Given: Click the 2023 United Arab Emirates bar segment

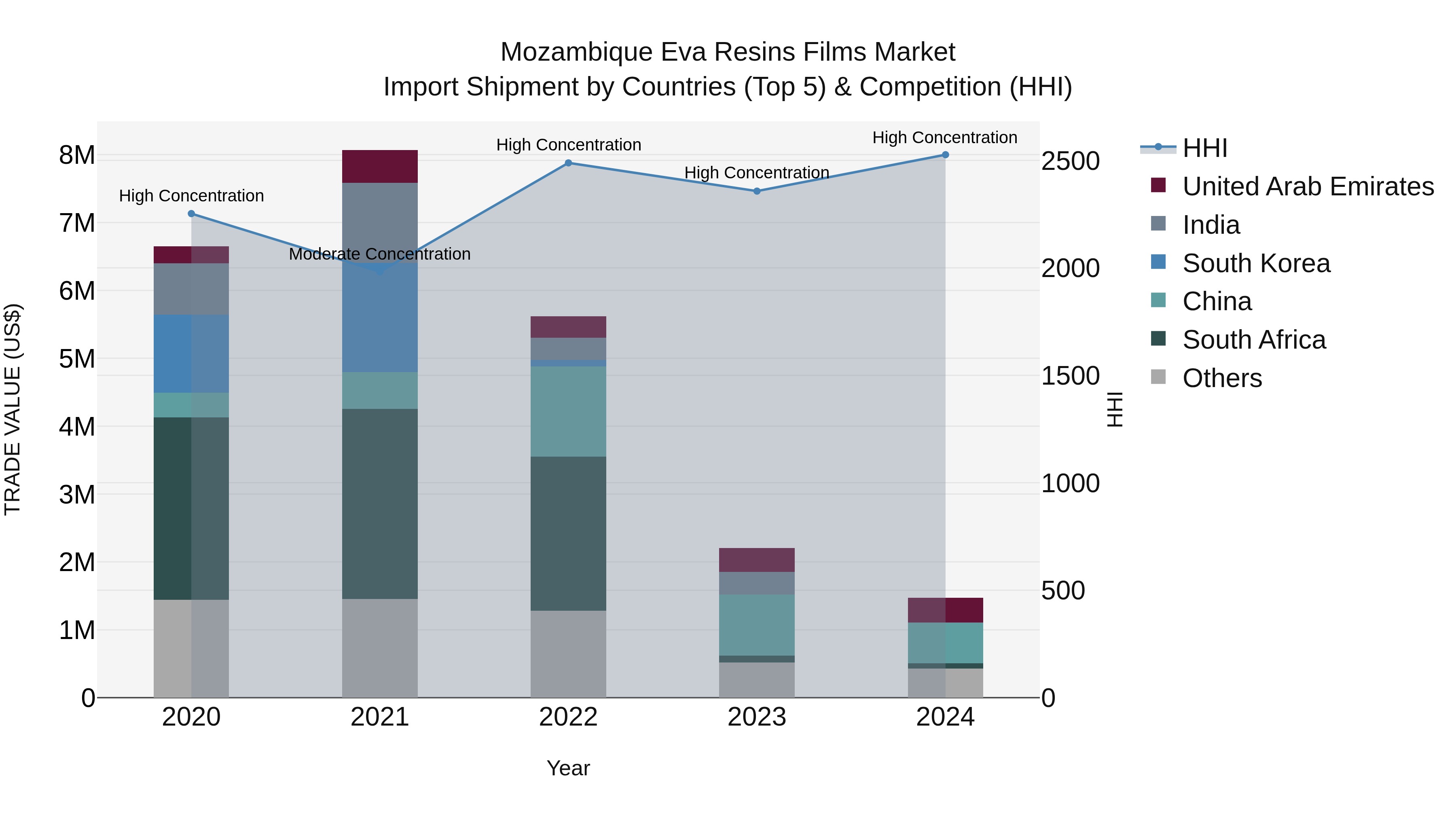Looking at the screenshot, I should [x=757, y=560].
